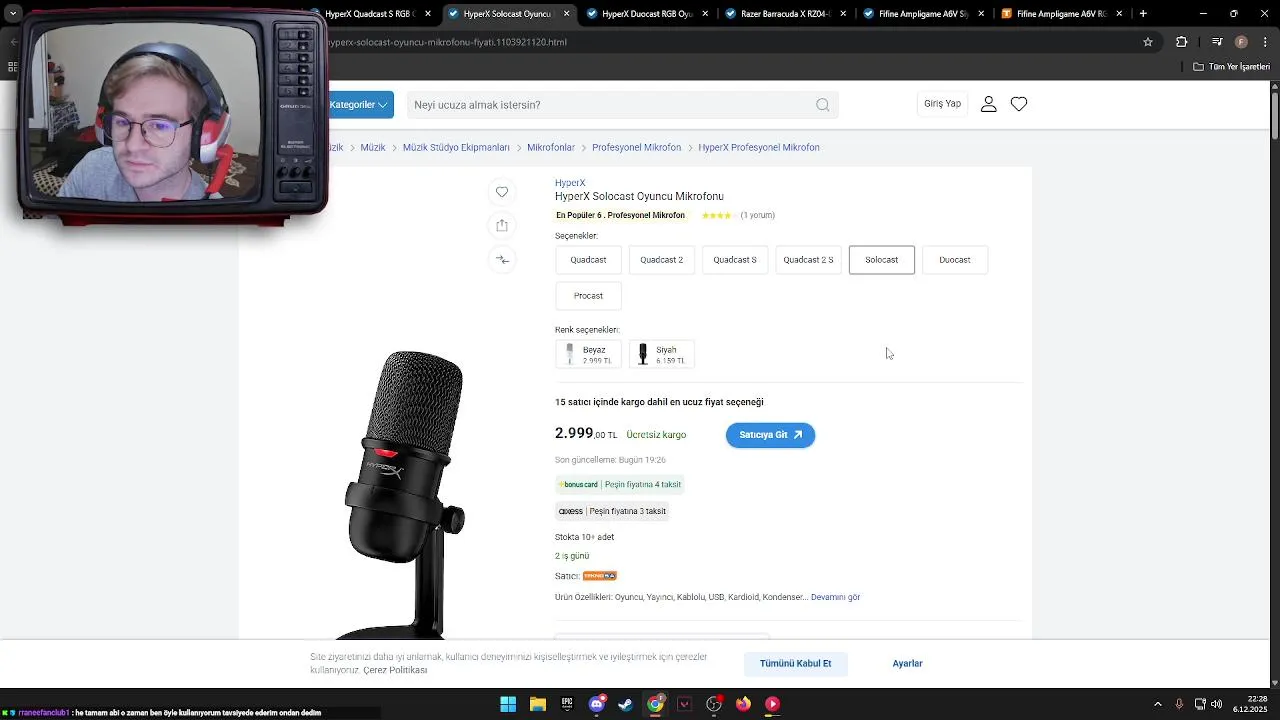The image size is (1280, 720).
Task: Click the HyperX Solocast microphone product image
Action: (405, 495)
